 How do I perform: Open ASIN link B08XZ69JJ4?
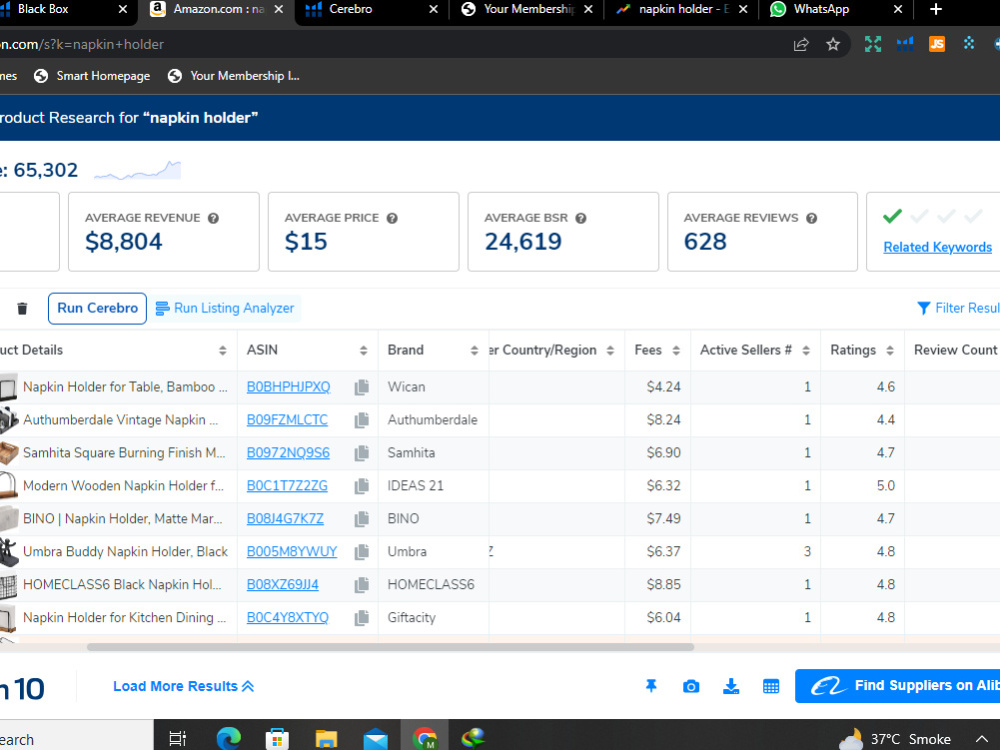283,585
